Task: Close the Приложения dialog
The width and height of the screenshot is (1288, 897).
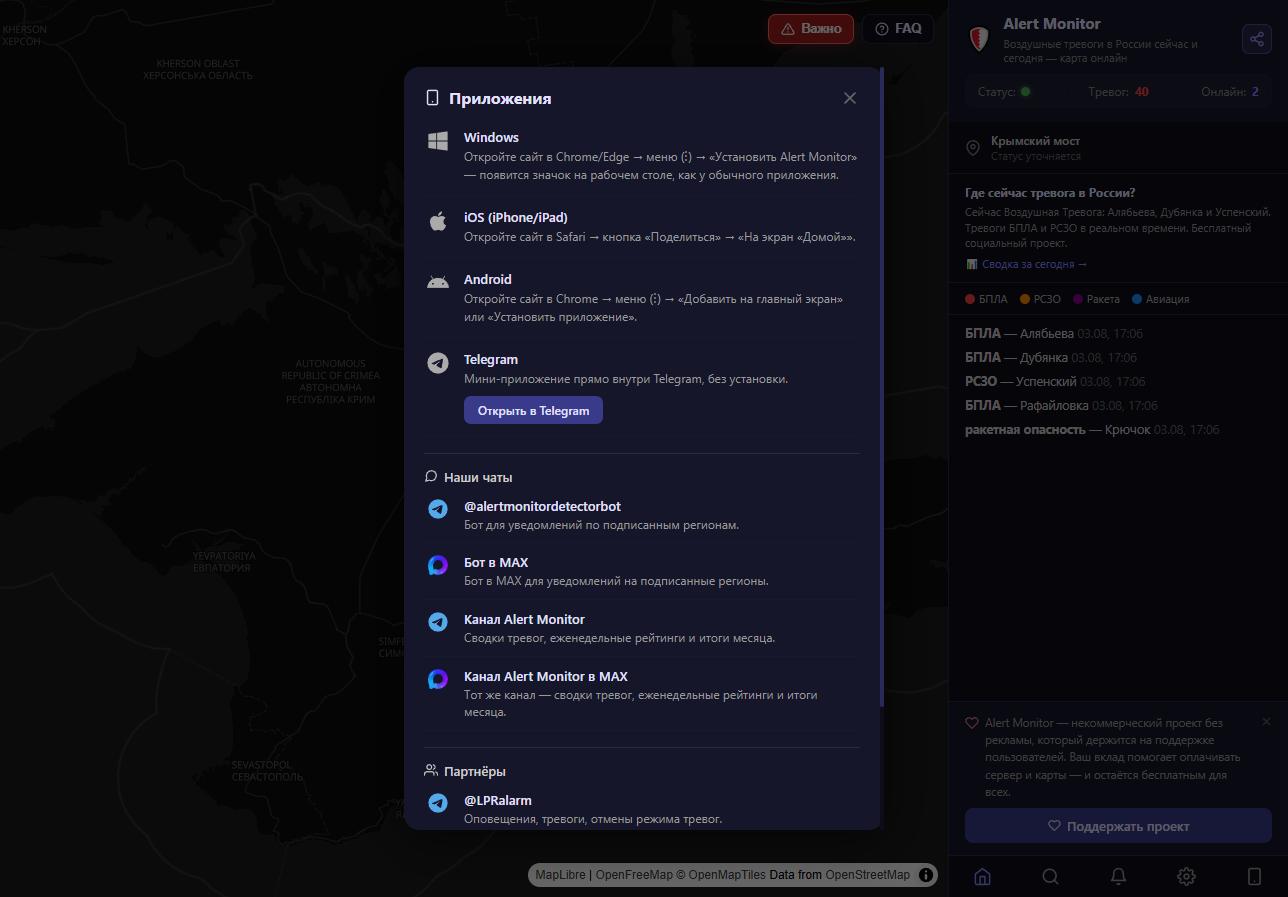Action: 850,98
